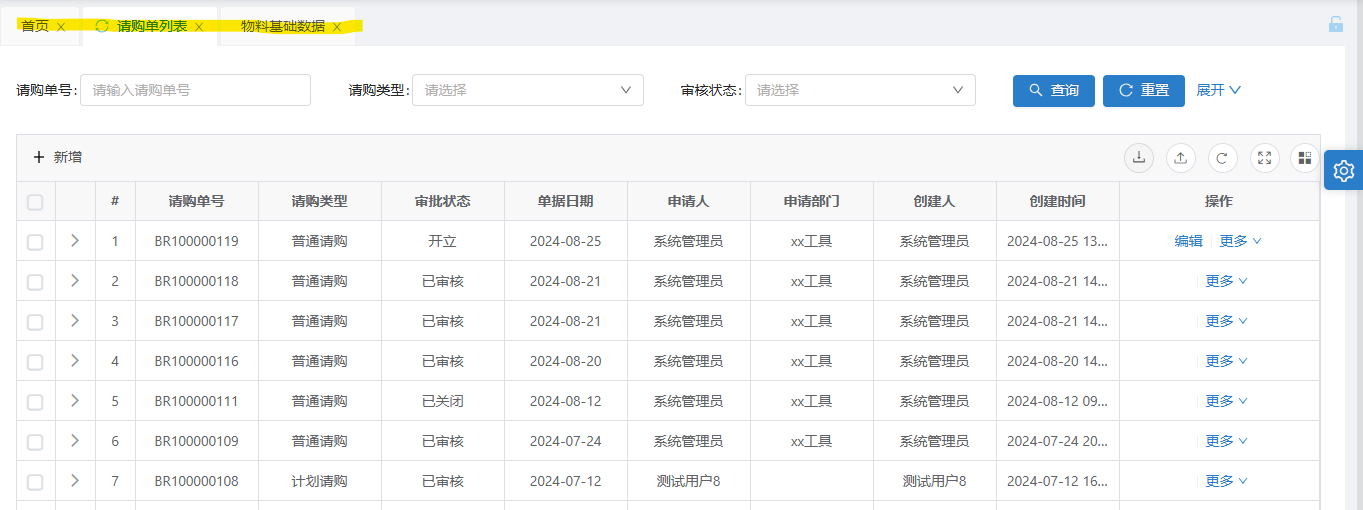1363x510 pixels.
Task: Open 更多 menu for BR100000108
Action: 1226,481
